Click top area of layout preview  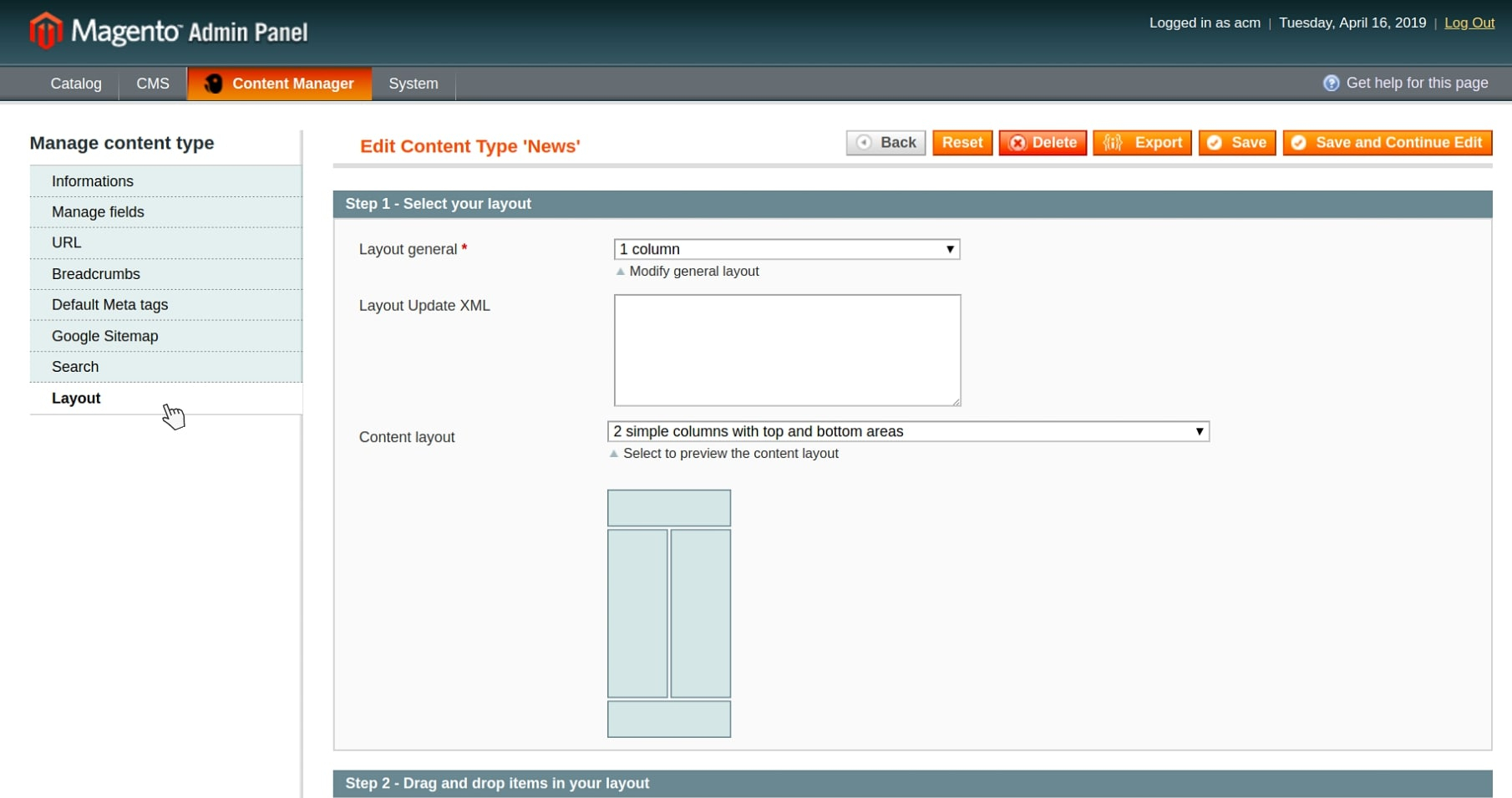click(x=668, y=508)
